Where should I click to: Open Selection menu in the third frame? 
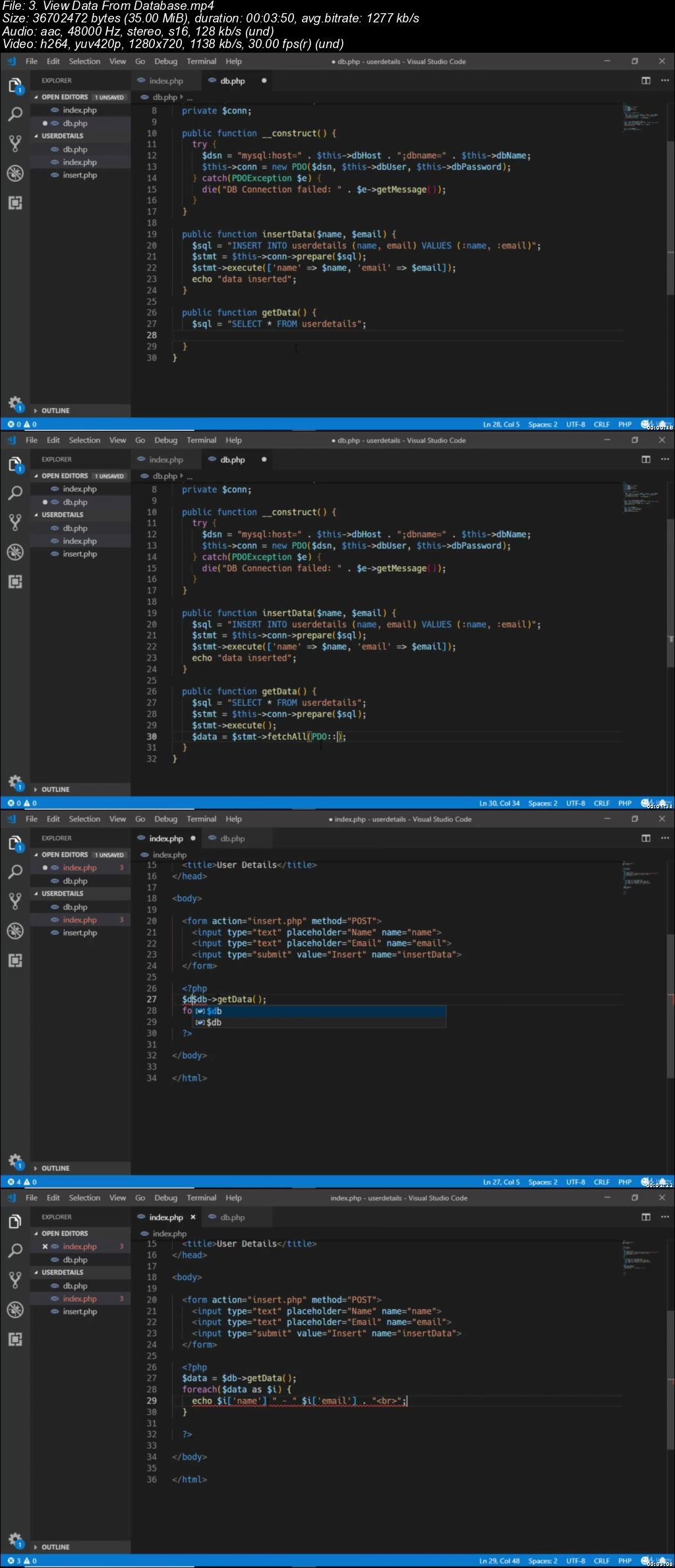click(84, 819)
